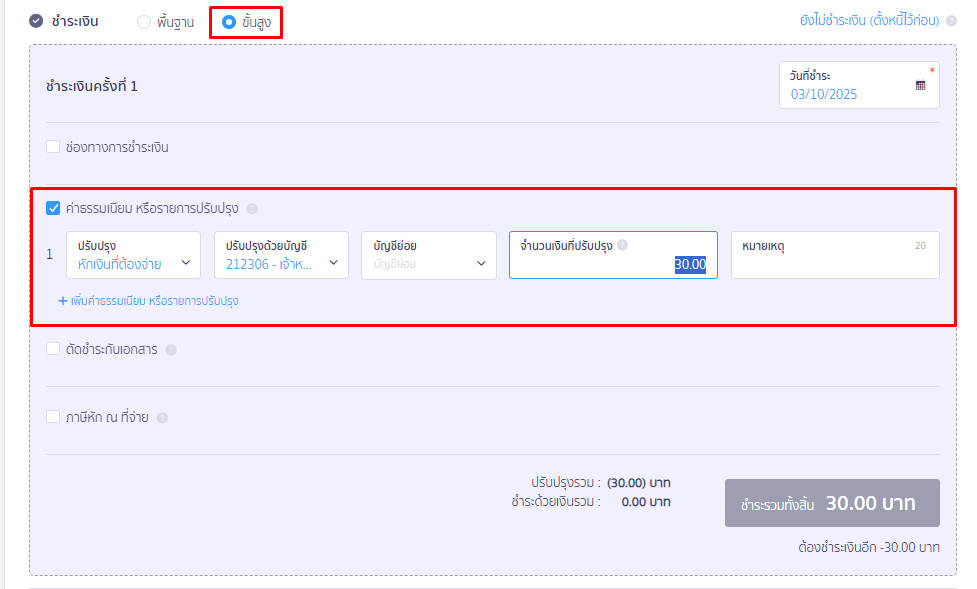This screenshot has width=977, height=589.
Task: Open the ปรับปรุง dropdown showing หักเงินที่ต้องจ่าย
Action: coord(133,255)
